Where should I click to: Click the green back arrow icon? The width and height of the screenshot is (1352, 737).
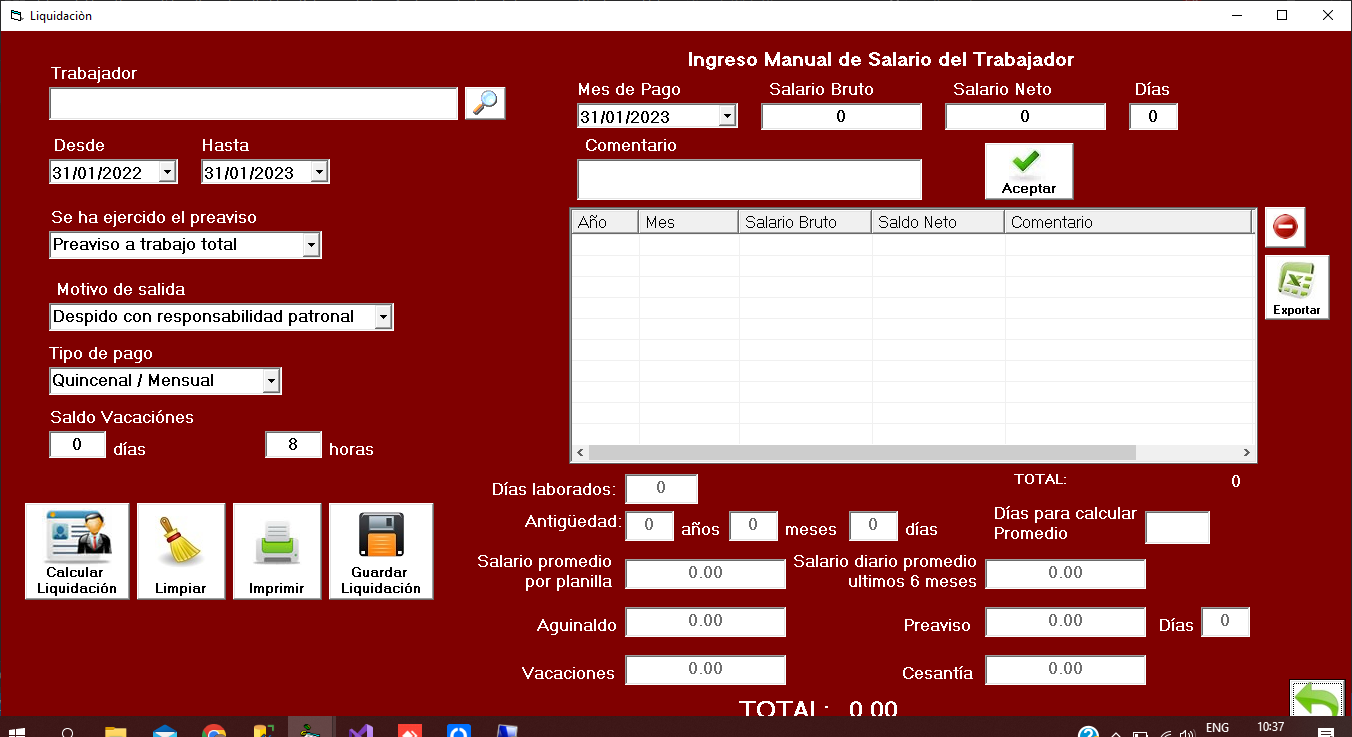1316,701
